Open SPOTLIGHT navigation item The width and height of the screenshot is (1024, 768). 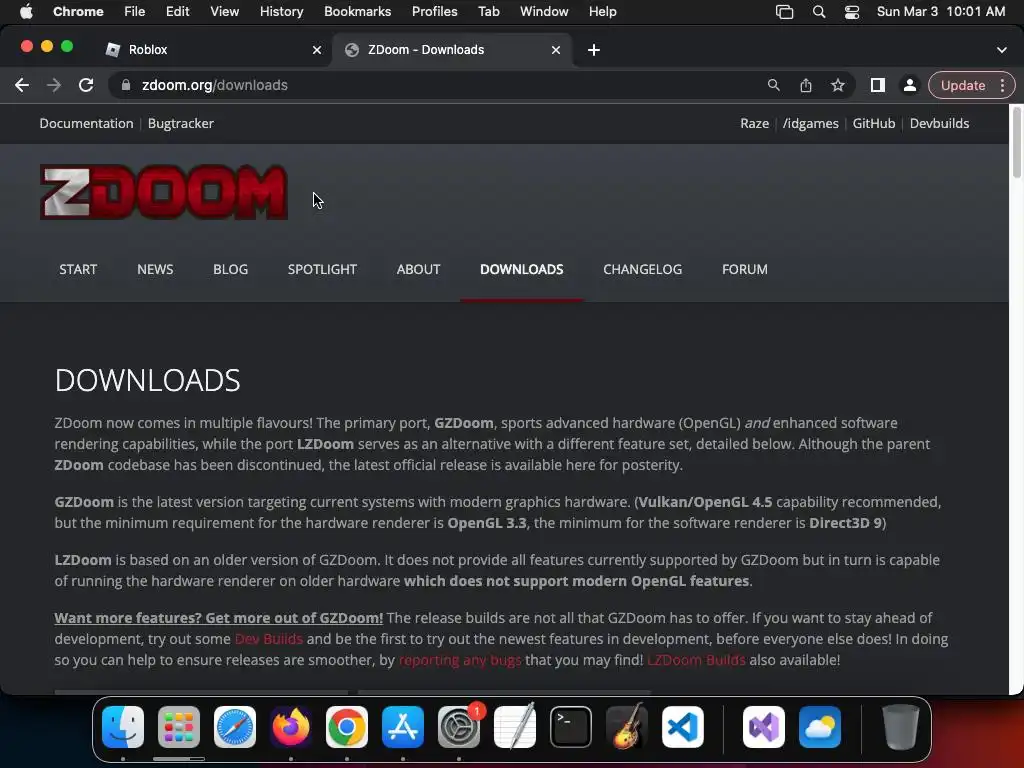[x=322, y=269]
